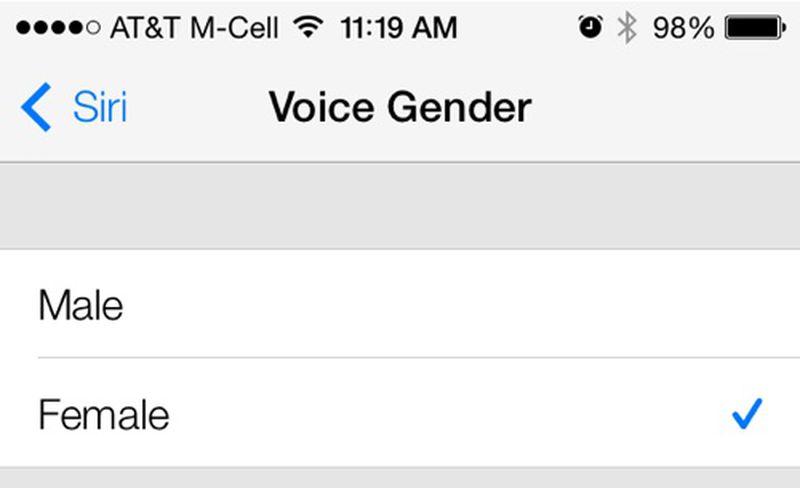Tap the gray section header area
Viewport: 800px width, 488px height.
[400, 206]
